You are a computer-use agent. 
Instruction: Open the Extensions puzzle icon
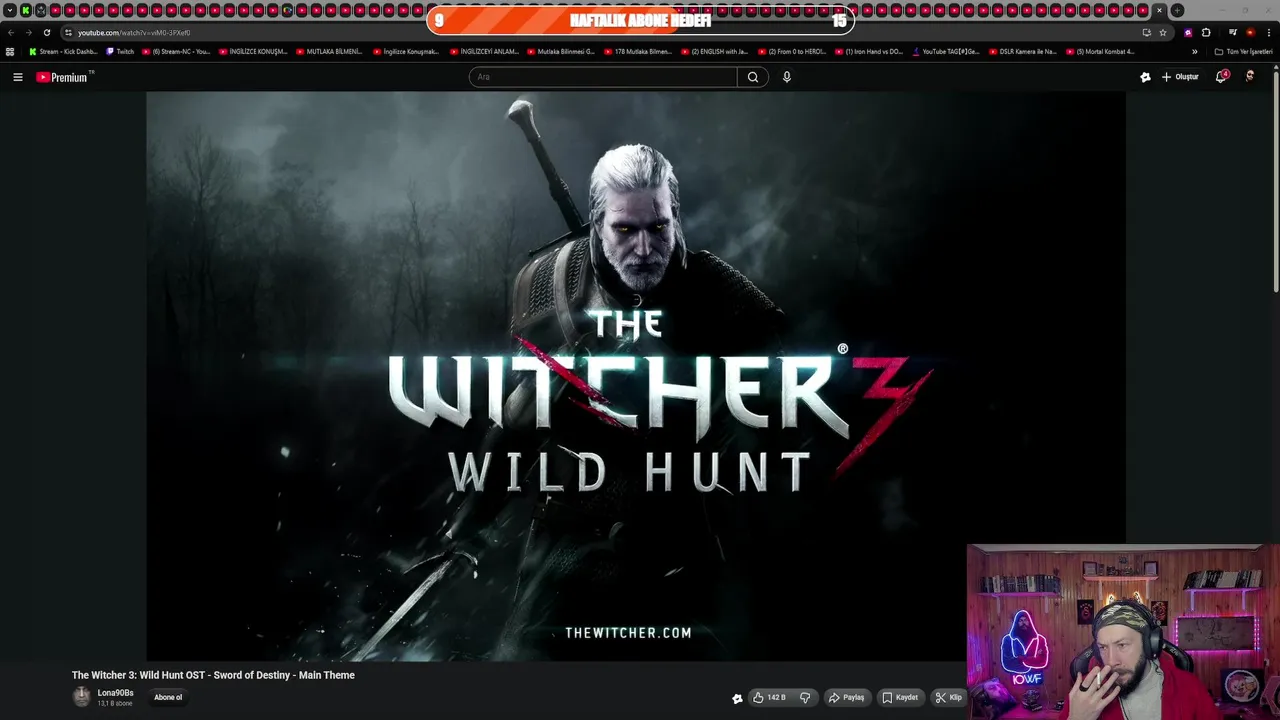point(1206,32)
